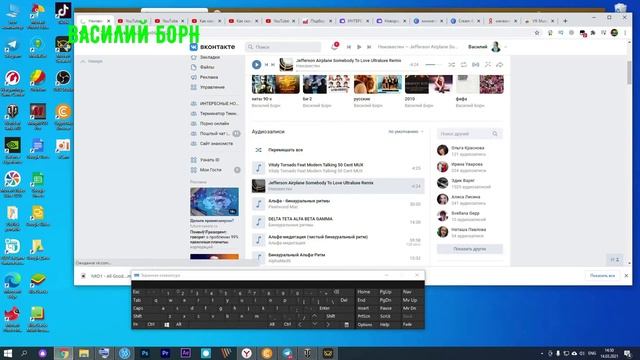640x360 pixels.
Task: Open Yandex Browser from the taskbar
Action: pyautogui.click(x=247, y=353)
